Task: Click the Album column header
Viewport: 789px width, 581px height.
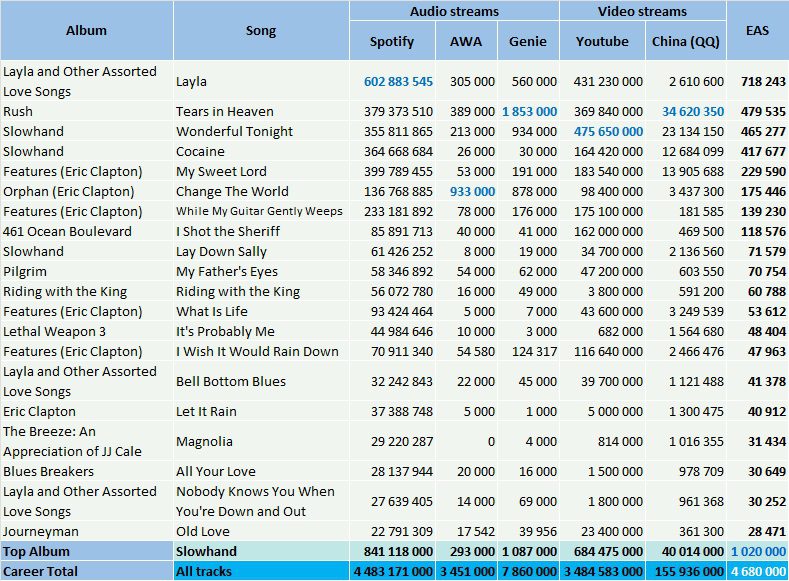Action: click(87, 31)
